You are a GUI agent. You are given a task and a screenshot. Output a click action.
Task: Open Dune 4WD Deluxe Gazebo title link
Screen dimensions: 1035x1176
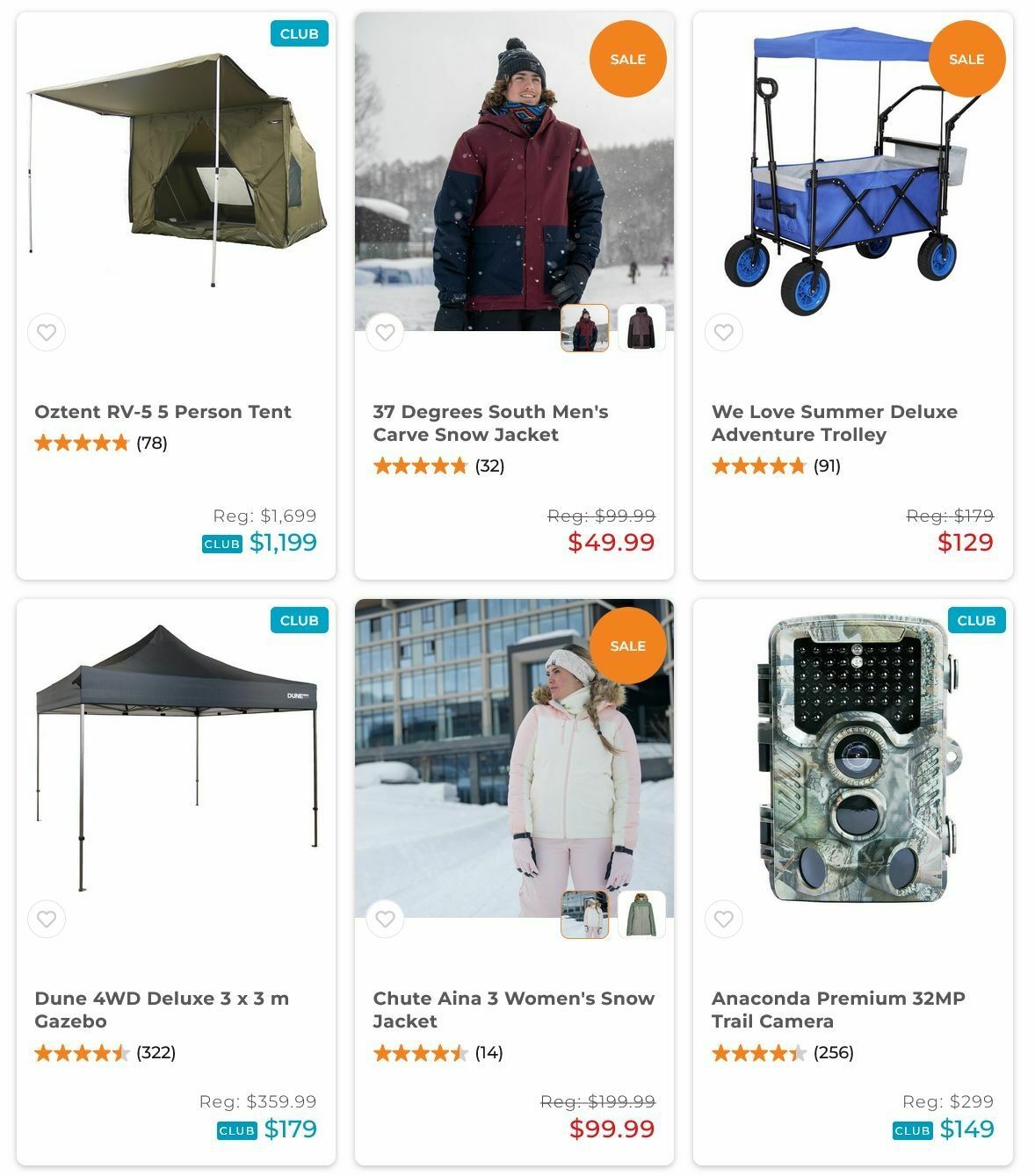[162, 1010]
